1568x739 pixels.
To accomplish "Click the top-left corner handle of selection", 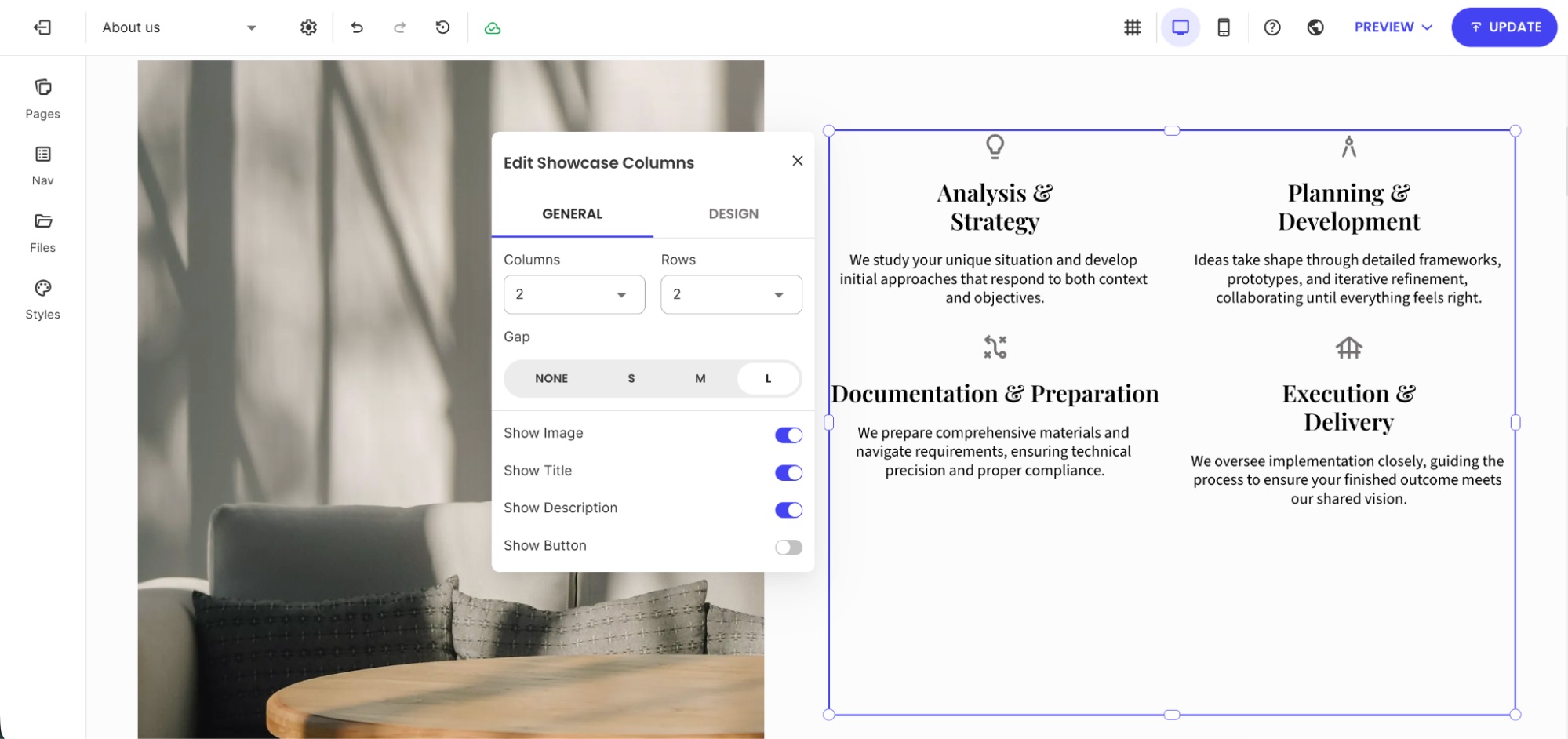I will (829, 131).
